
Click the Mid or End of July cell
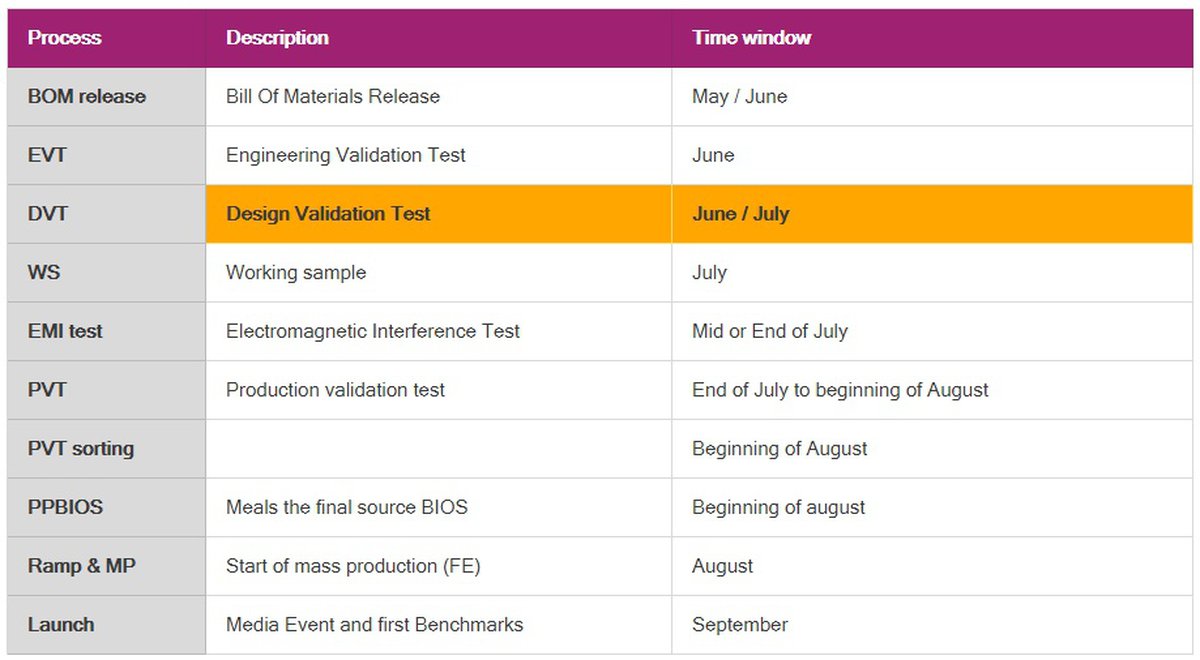click(x=770, y=331)
